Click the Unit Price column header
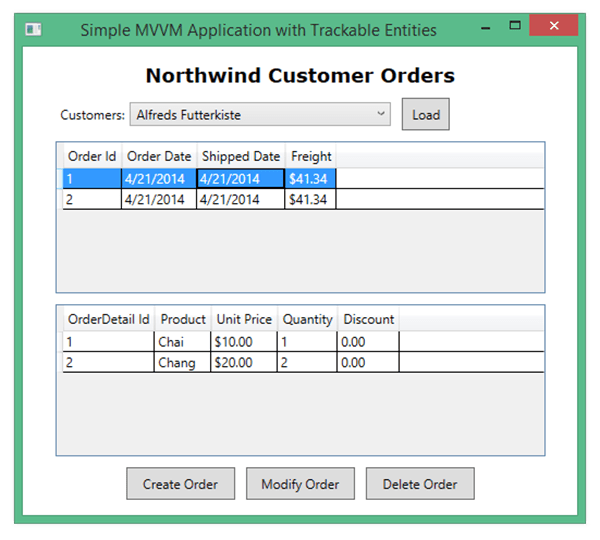Viewport: 600px width, 540px height. pyautogui.click(x=243, y=320)
